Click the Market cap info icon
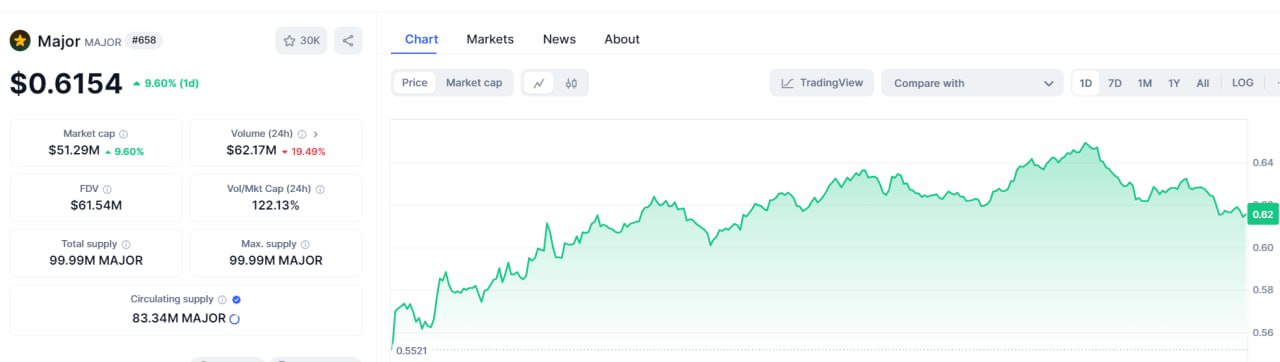The width and height of the screenshot is (1280, 362). tap(124, 134)
